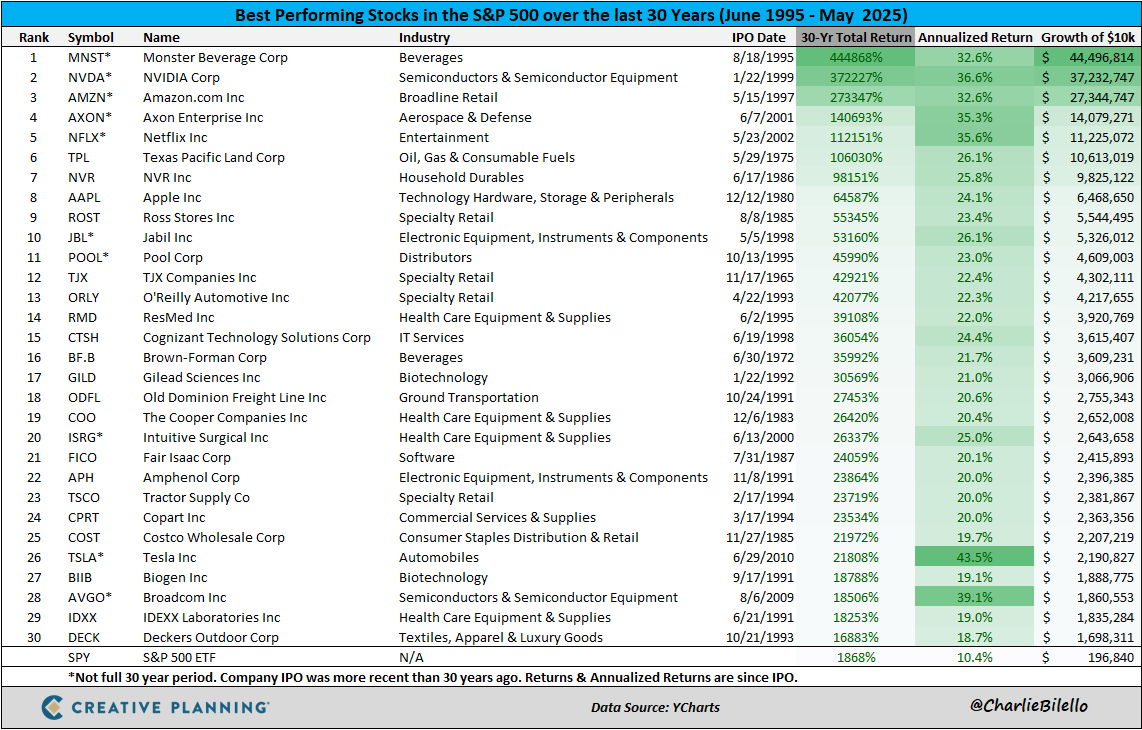Select the MNST* symbol cell
Image resolution: width=1142 pixels, height=730 pixels.
(90, 58)
